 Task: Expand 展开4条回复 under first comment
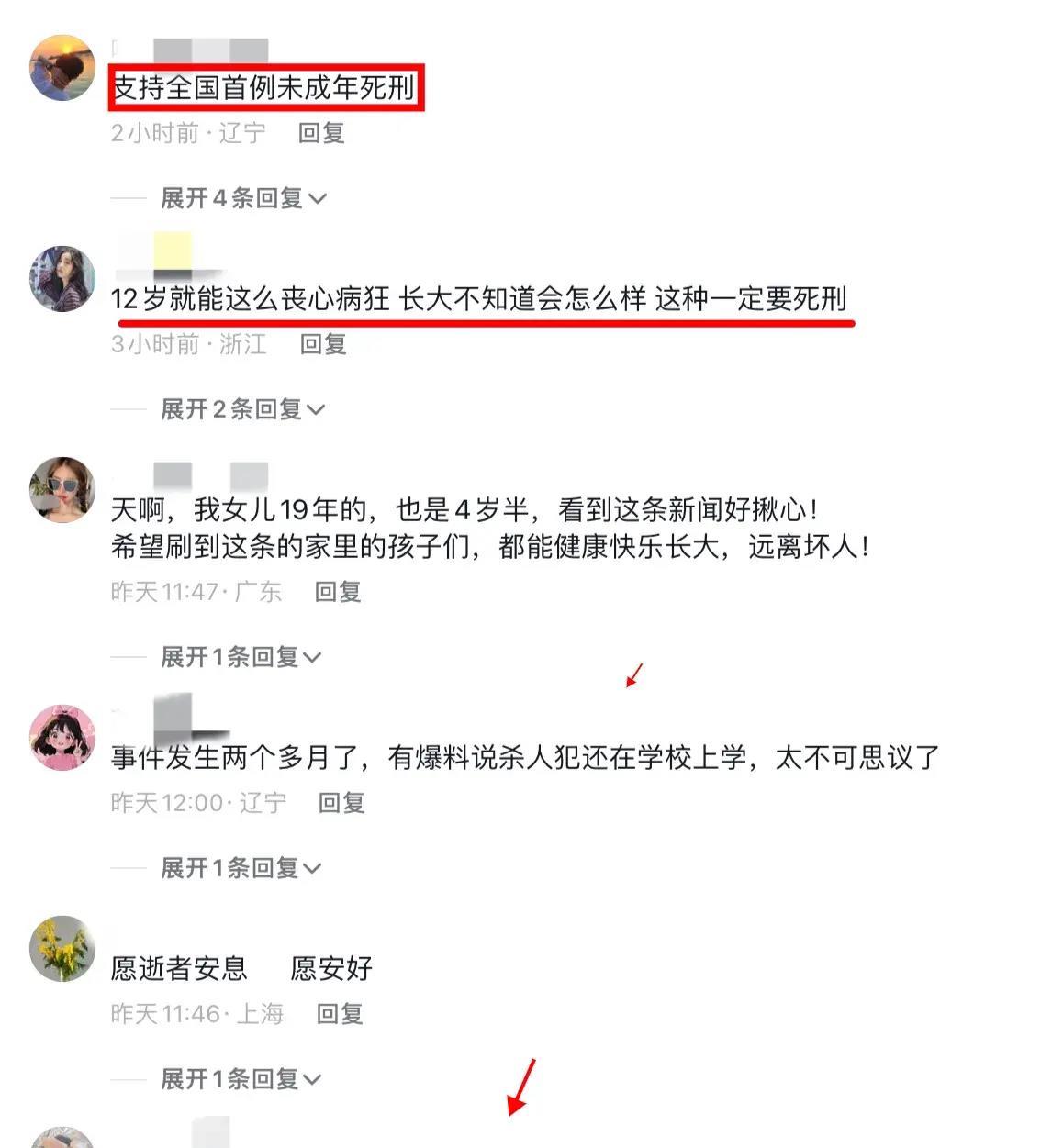(x=243, y=198)
